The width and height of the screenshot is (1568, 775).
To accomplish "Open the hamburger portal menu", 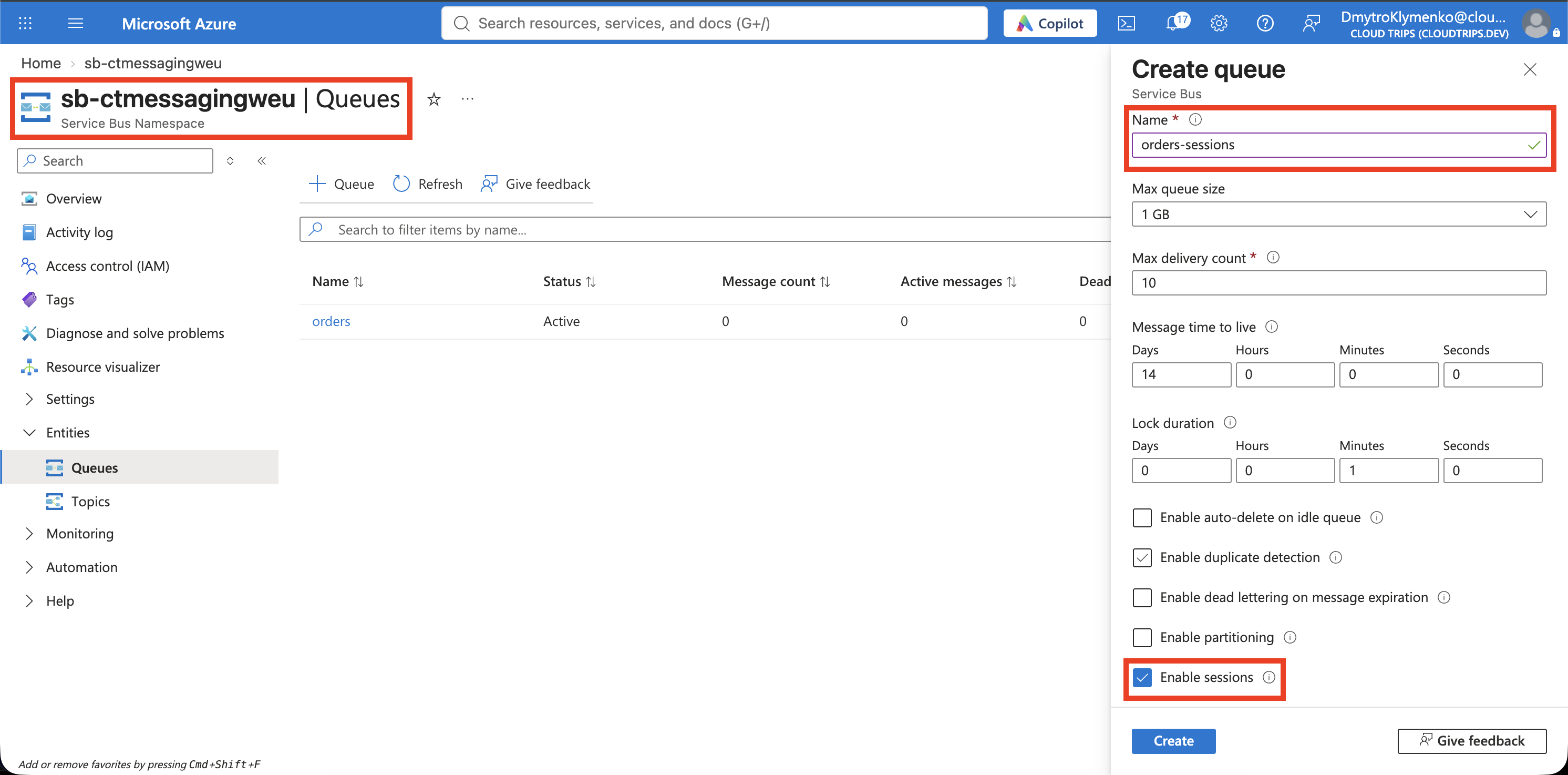I will (76, 23).
